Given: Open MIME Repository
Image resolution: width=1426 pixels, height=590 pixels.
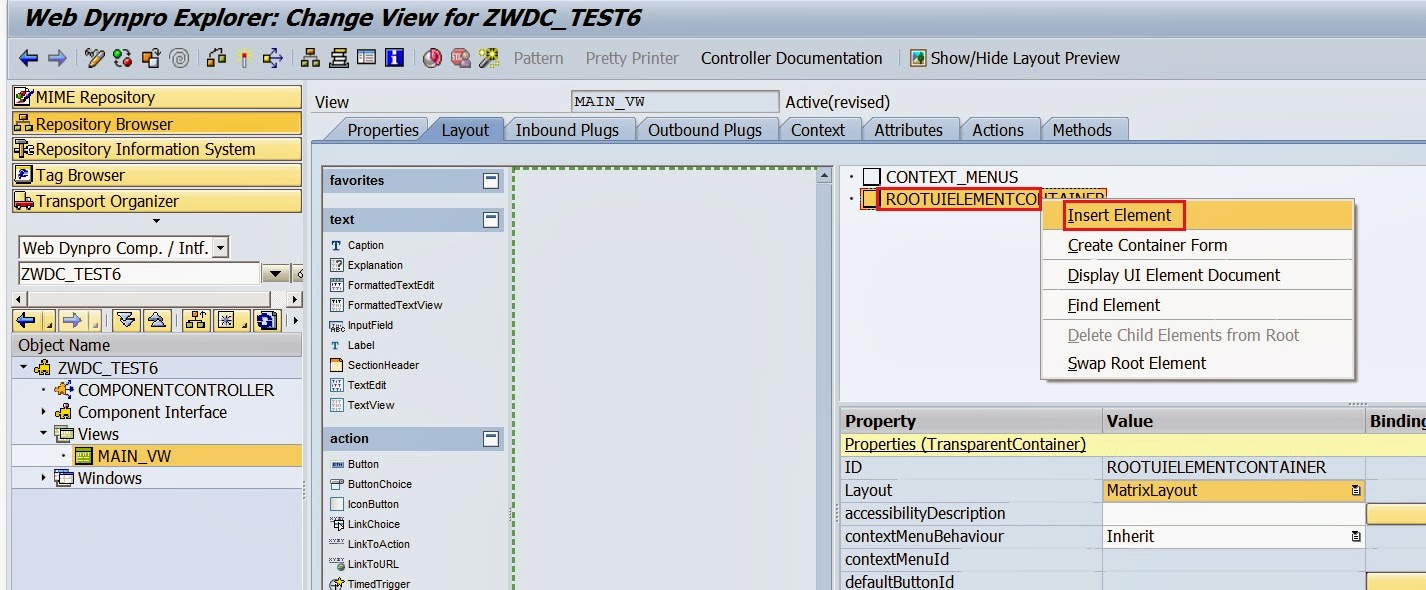Looking at the screenshot, I should coord(156,97).
